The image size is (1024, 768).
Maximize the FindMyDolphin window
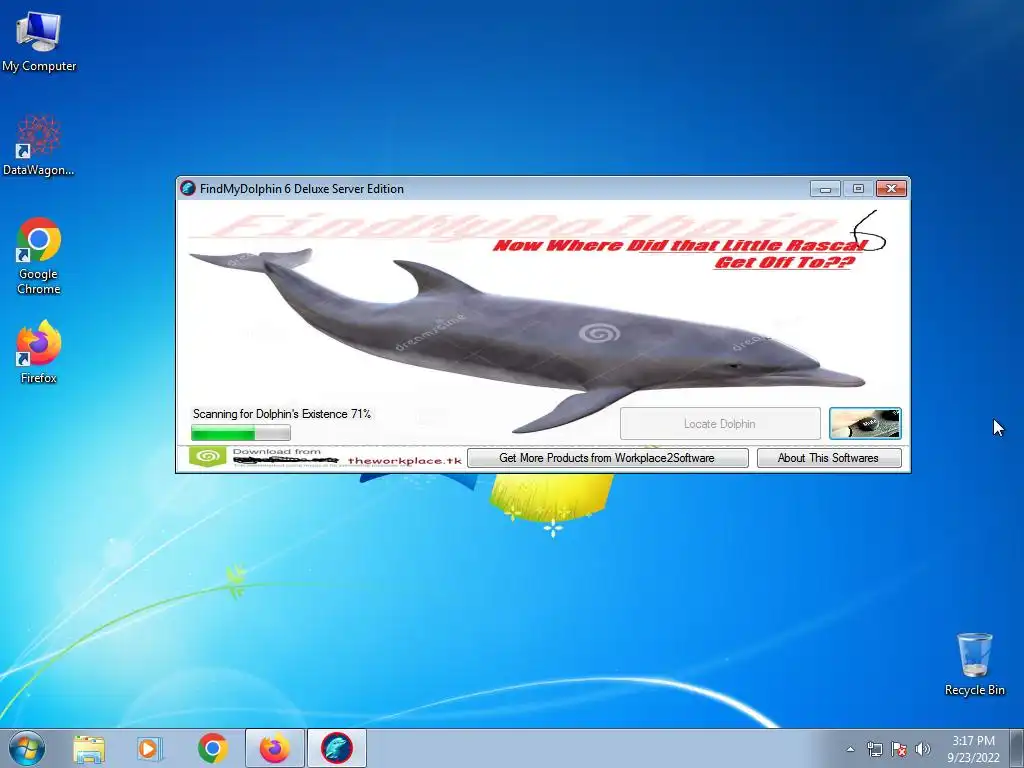tap(858, 189)
